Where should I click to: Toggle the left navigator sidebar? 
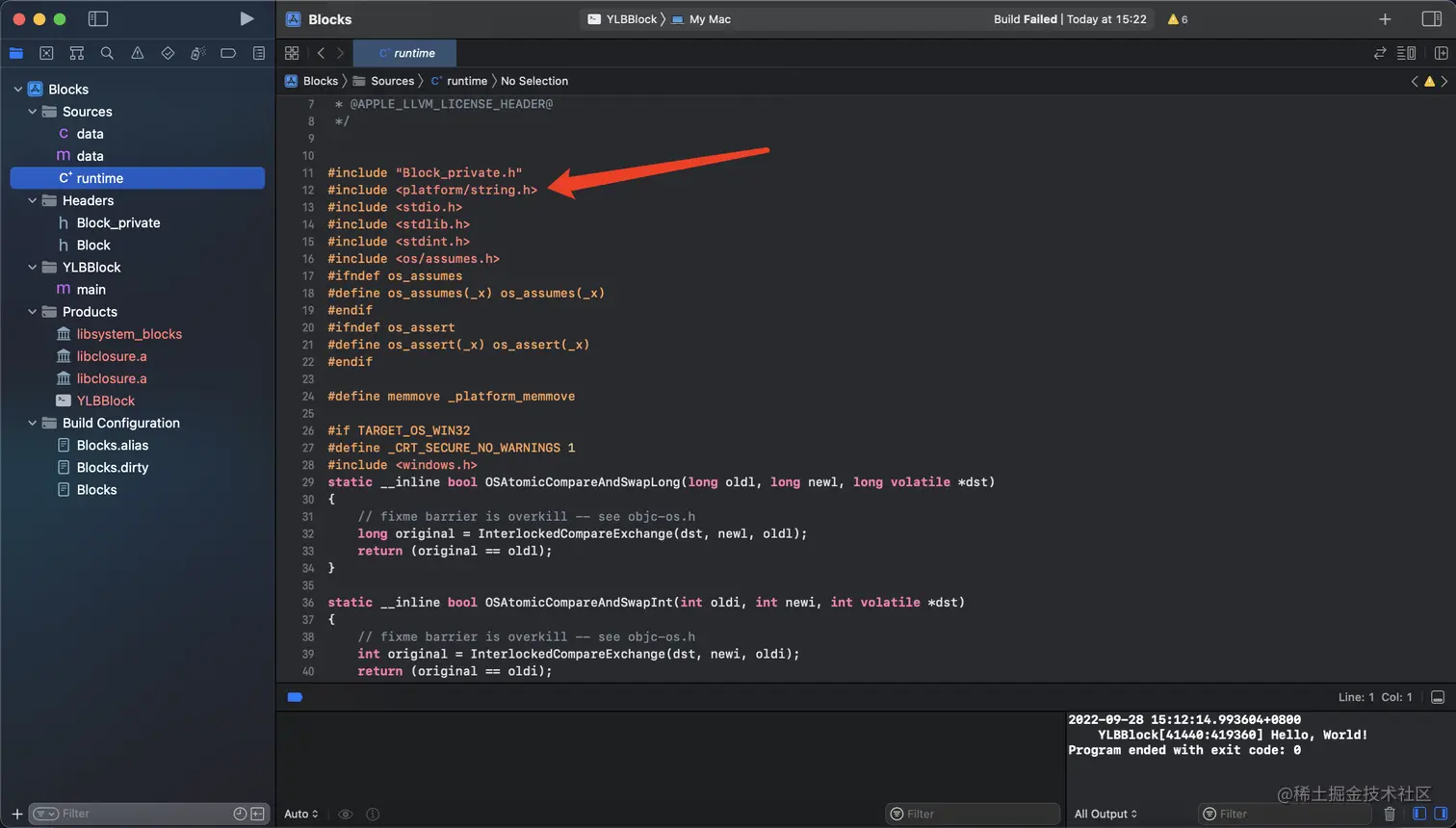point(97,18)
